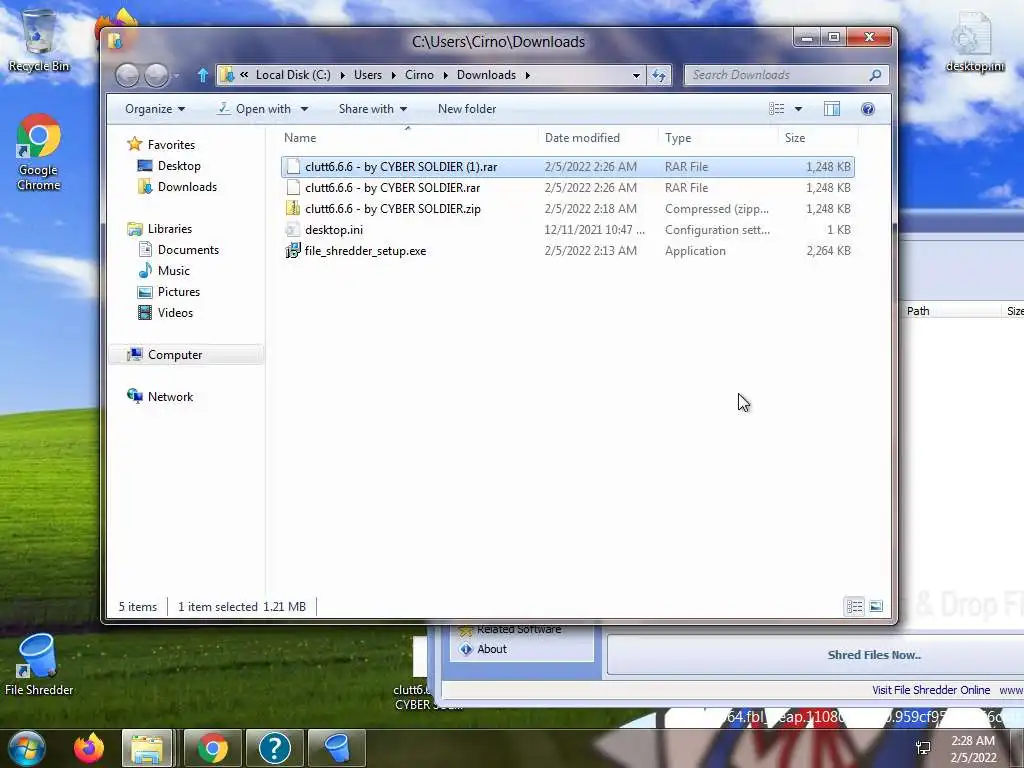Switch to File Explorer in taskbar
Image resolution: width=1024 pixels, height=768 pixels.
point(147,748)
